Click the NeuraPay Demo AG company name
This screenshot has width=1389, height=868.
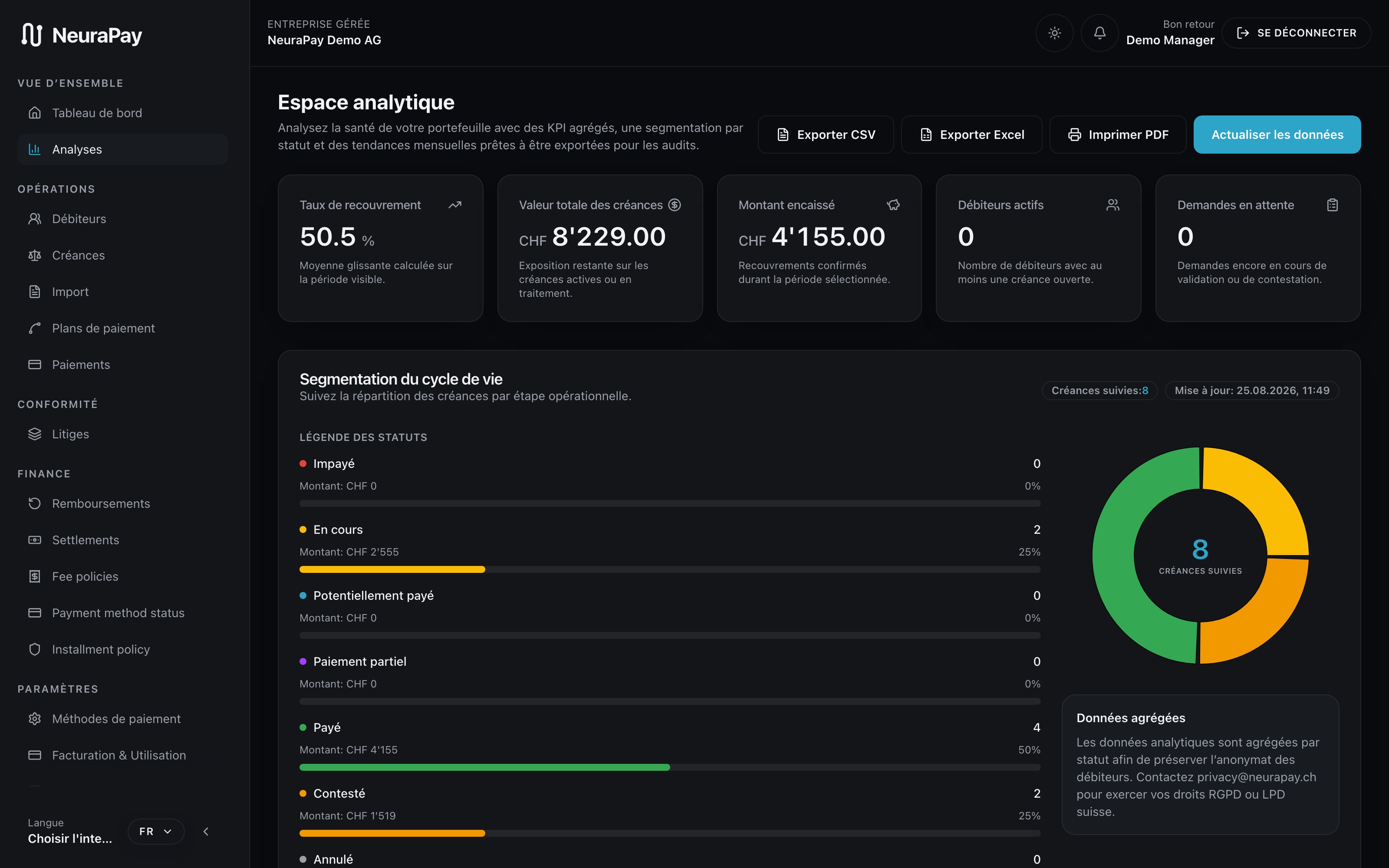[x=324, y=40]
